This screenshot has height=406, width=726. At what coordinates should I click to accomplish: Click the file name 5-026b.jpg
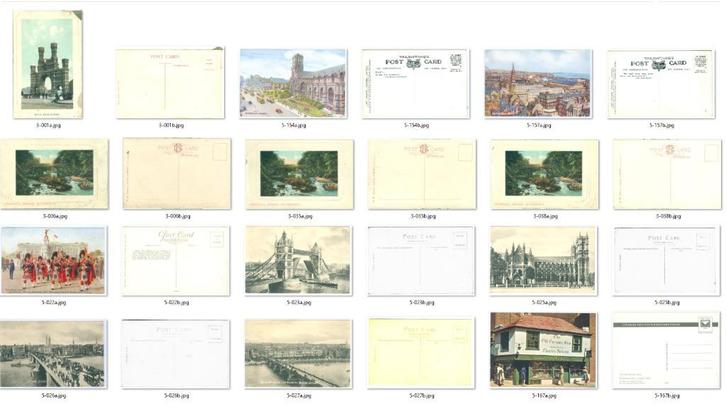176,396
